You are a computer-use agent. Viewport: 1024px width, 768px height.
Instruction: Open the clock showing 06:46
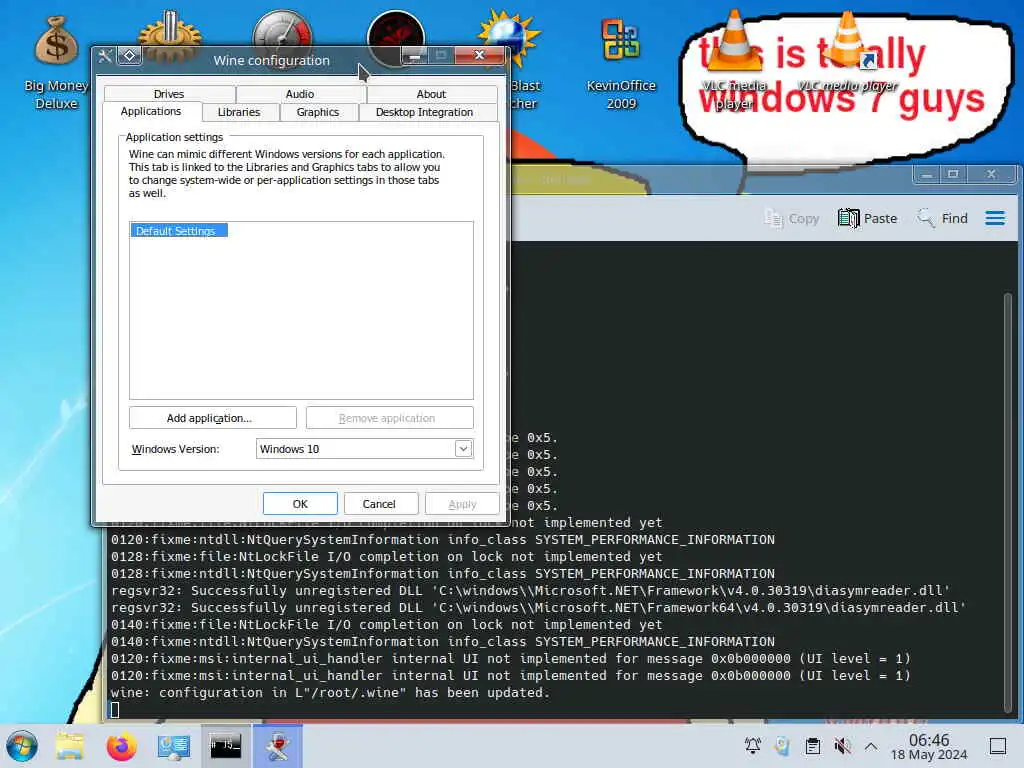click(929, 746)
